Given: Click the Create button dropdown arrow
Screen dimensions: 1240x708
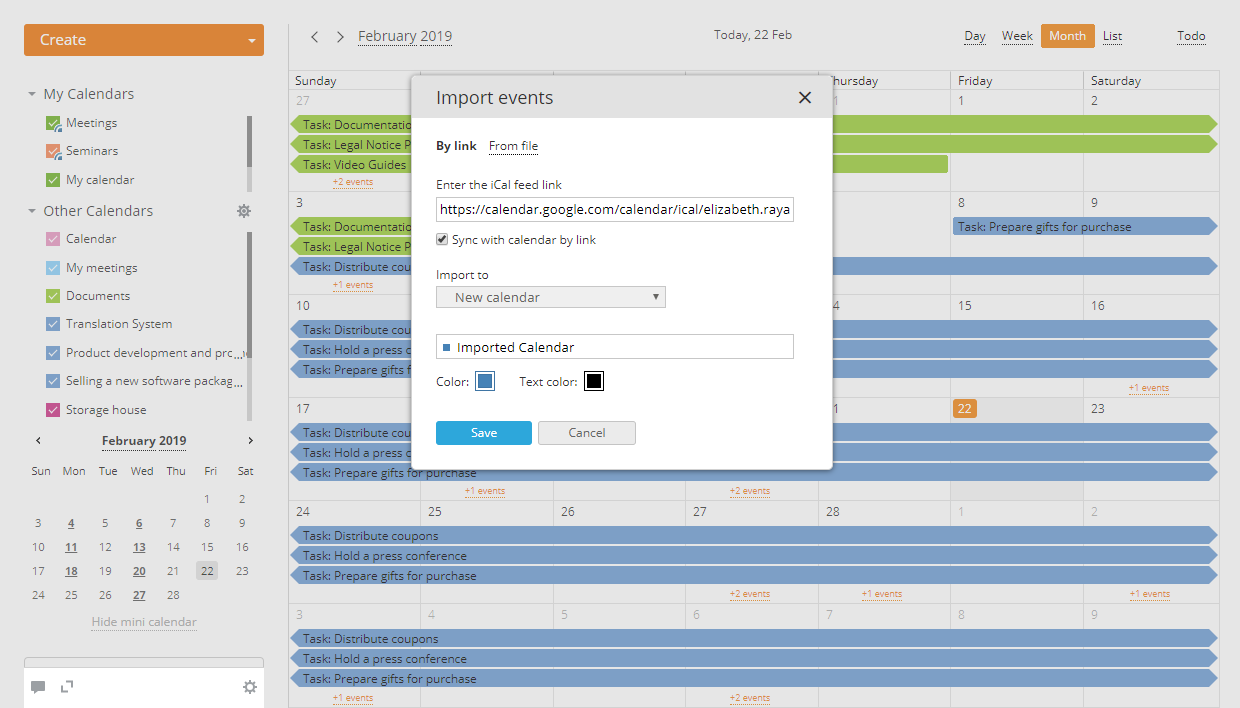Looking at the screenshot, I should (x=249, y=39).
